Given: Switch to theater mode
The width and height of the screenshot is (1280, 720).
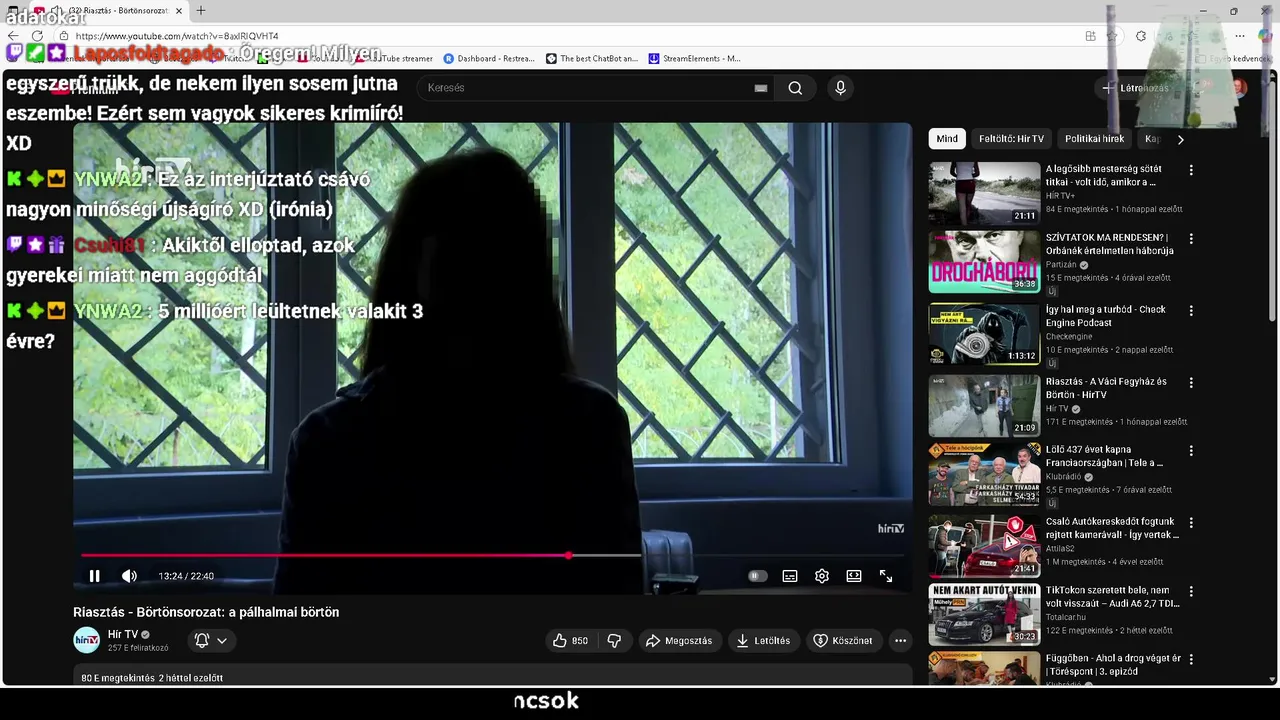Looking at the screenshot, I should (x=854, y=576).
